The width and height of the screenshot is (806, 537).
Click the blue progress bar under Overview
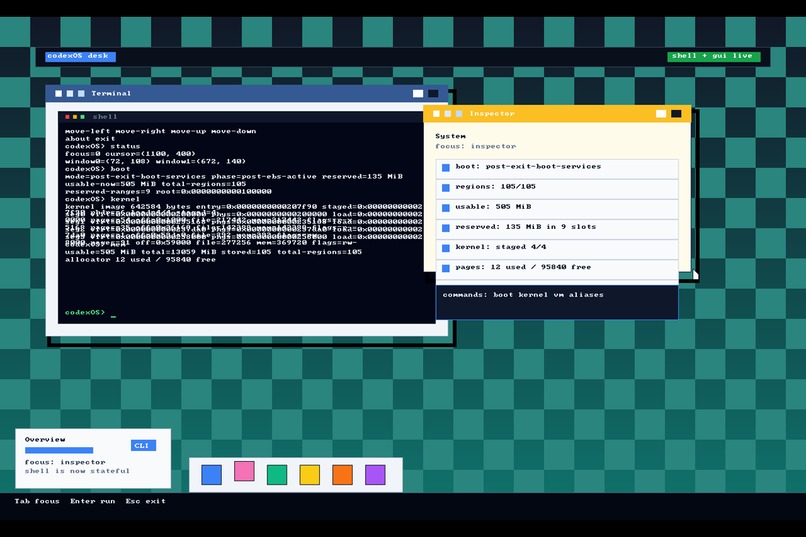coord(59,450)
